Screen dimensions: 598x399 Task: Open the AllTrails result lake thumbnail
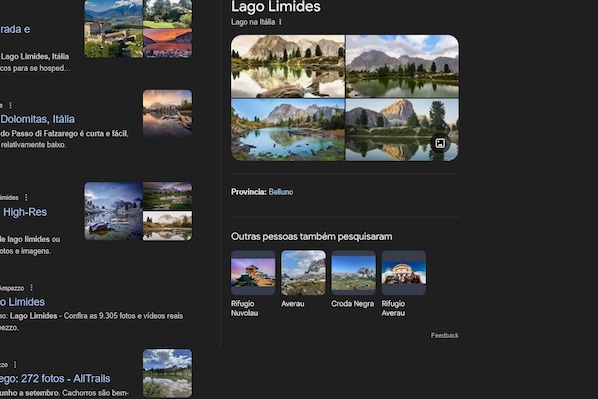[x=167, y=373]
